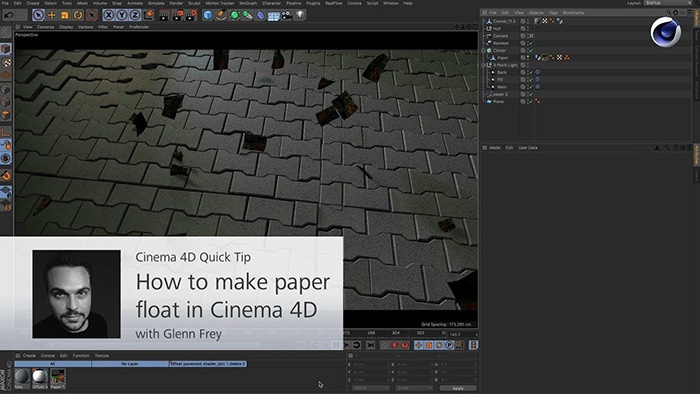
Task: Toggle the Z axis lock
Action: (x=135, y=15)
